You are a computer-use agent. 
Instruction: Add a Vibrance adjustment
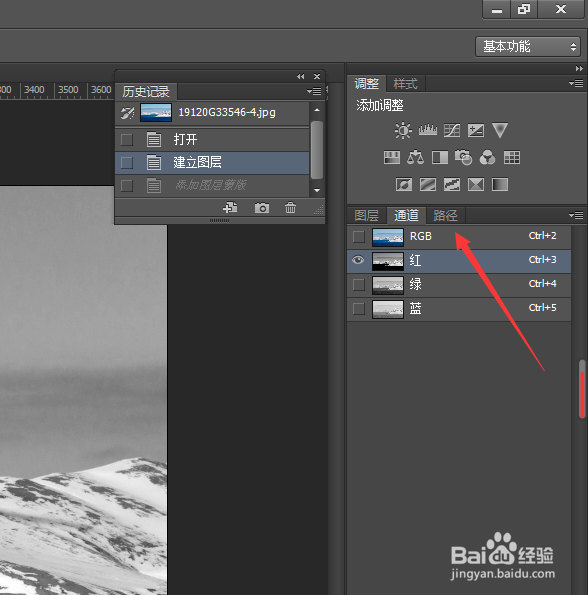(500, 131)
